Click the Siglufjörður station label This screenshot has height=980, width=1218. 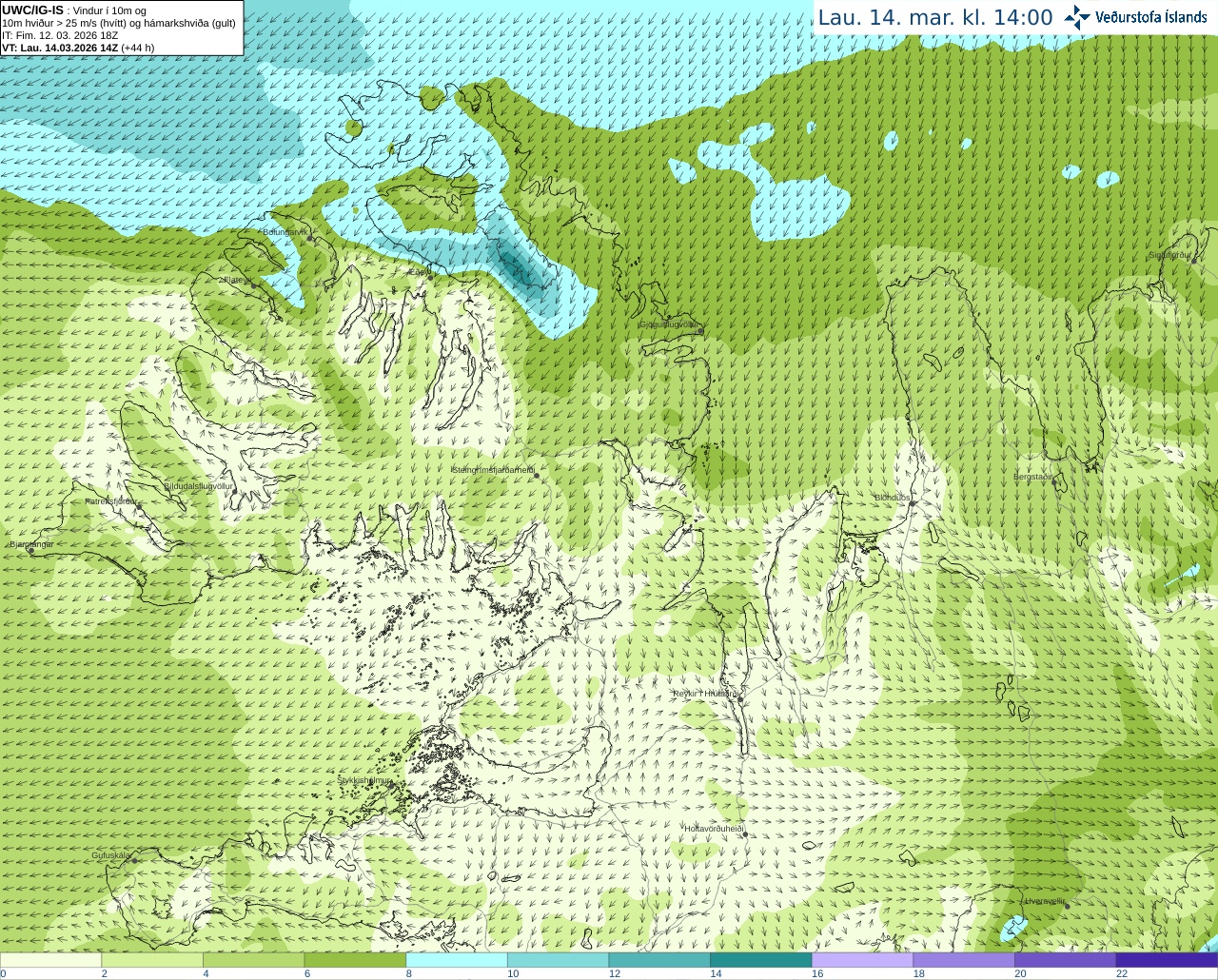point(1169,255)
